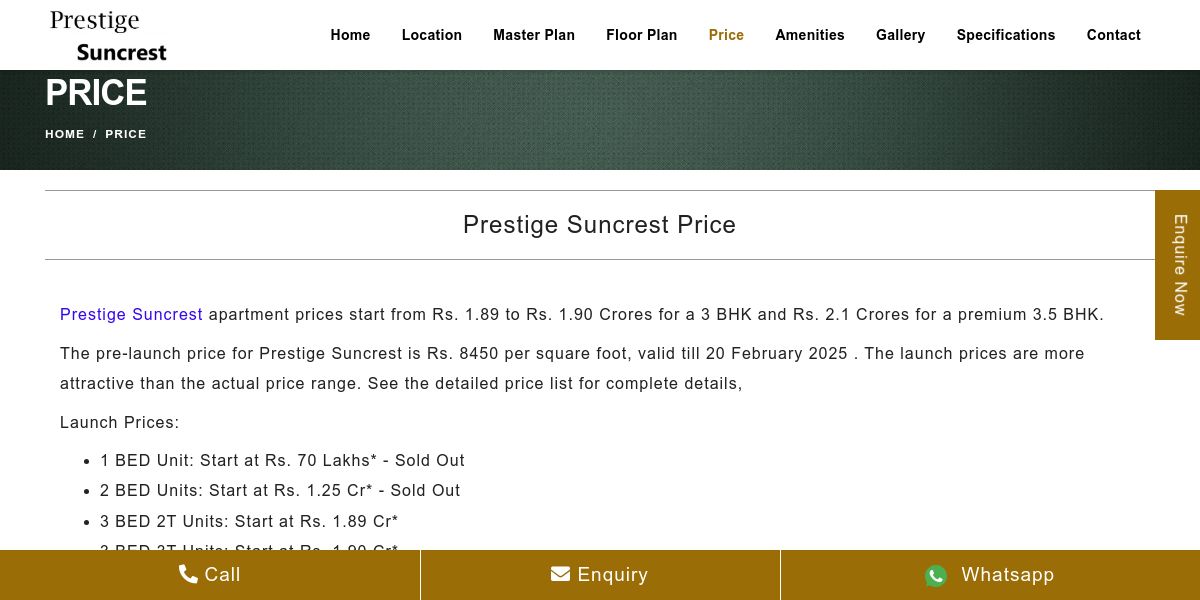Click the Call button at bottom
The height and width of the screenshot is (600, 1200).
[x=210, y=575]
